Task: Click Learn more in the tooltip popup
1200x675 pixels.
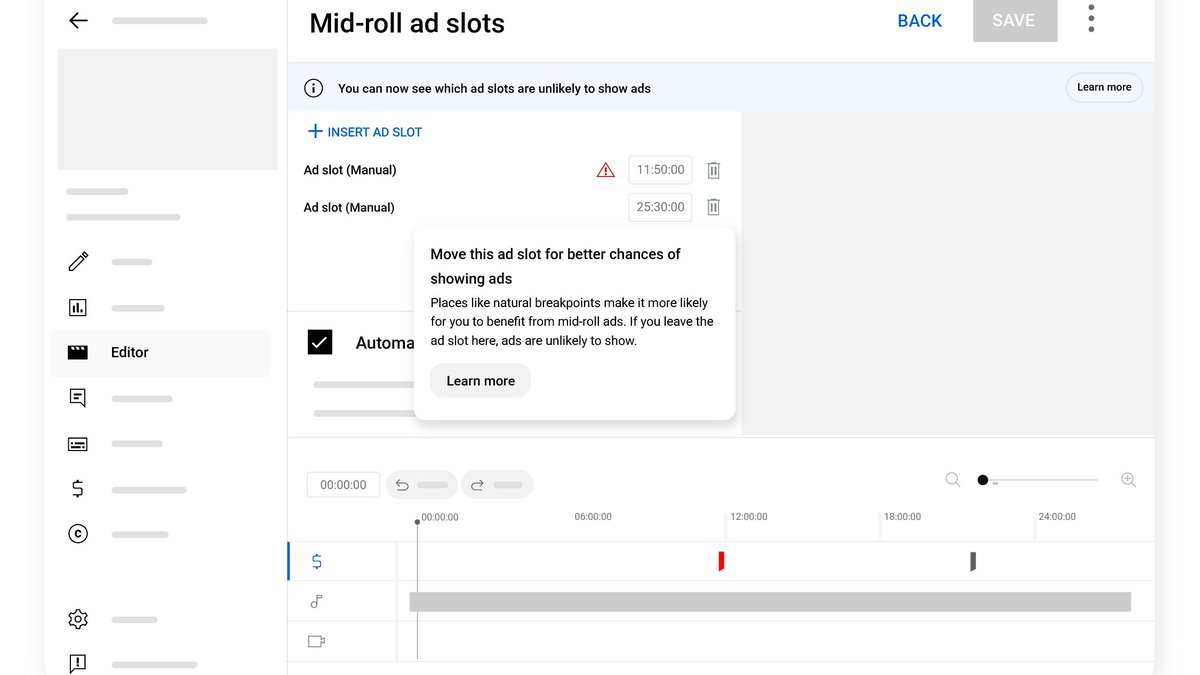Action: coord(480,381)
